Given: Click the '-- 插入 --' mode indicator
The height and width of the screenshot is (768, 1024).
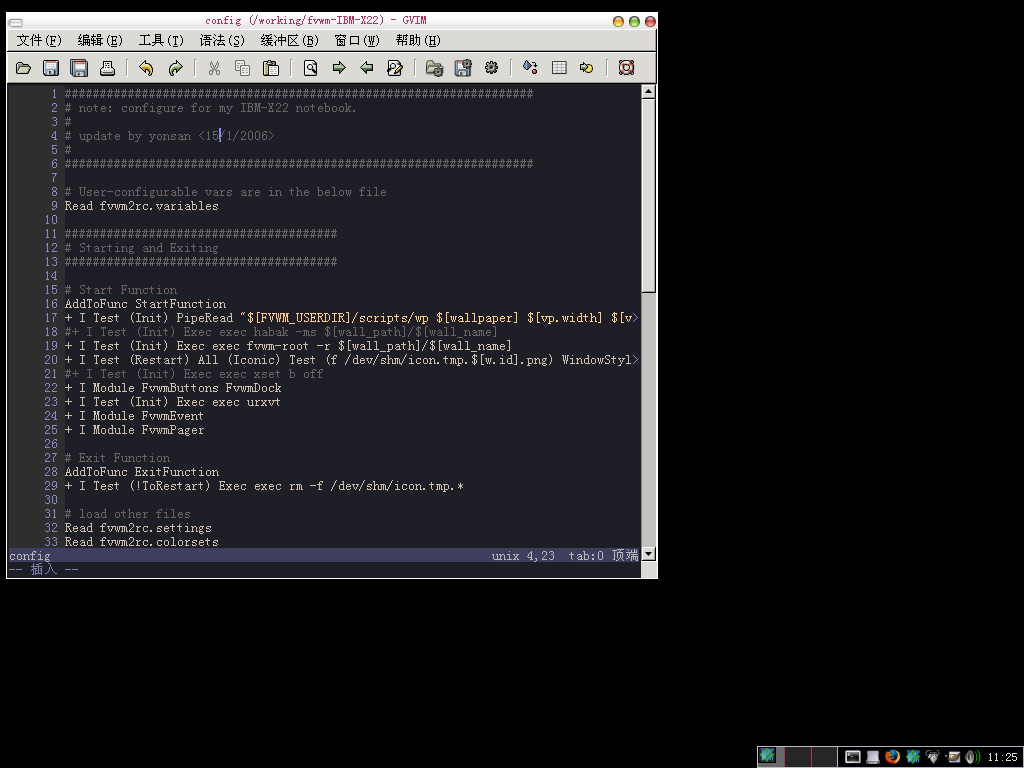Looking at the screenshot, I should point(44,569).
